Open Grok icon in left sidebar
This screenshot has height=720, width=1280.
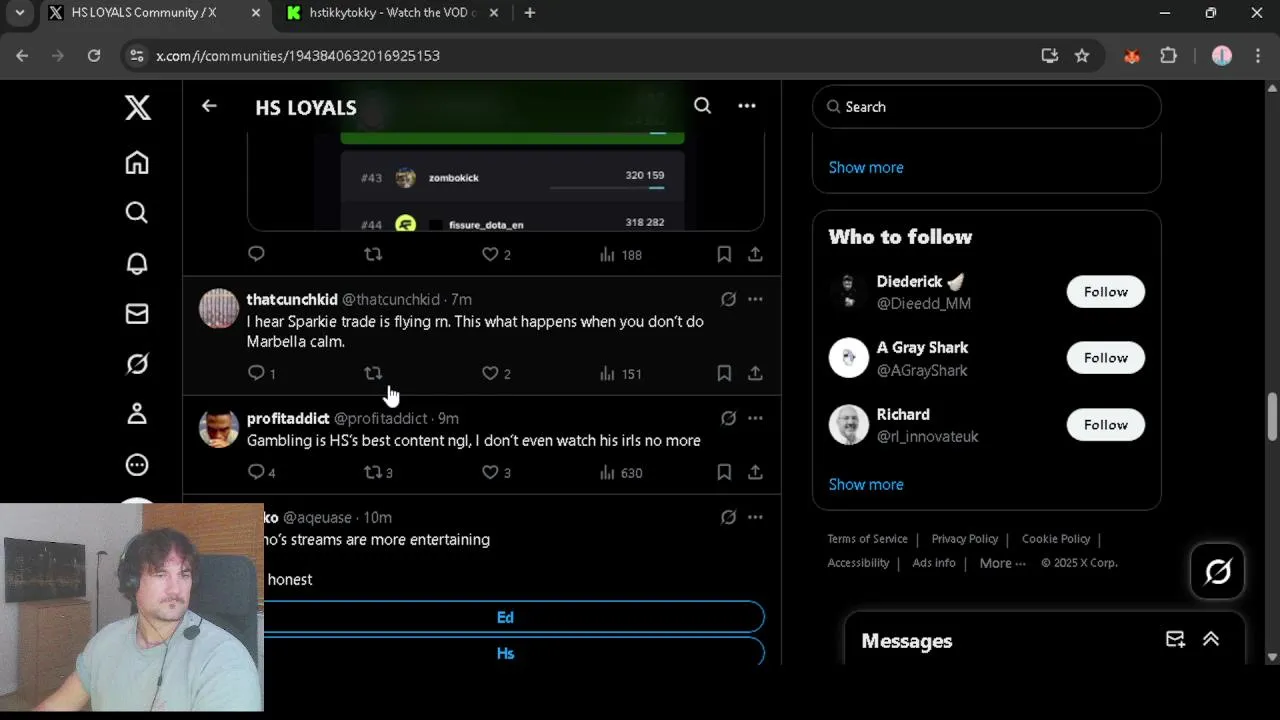tap(137, 364)
